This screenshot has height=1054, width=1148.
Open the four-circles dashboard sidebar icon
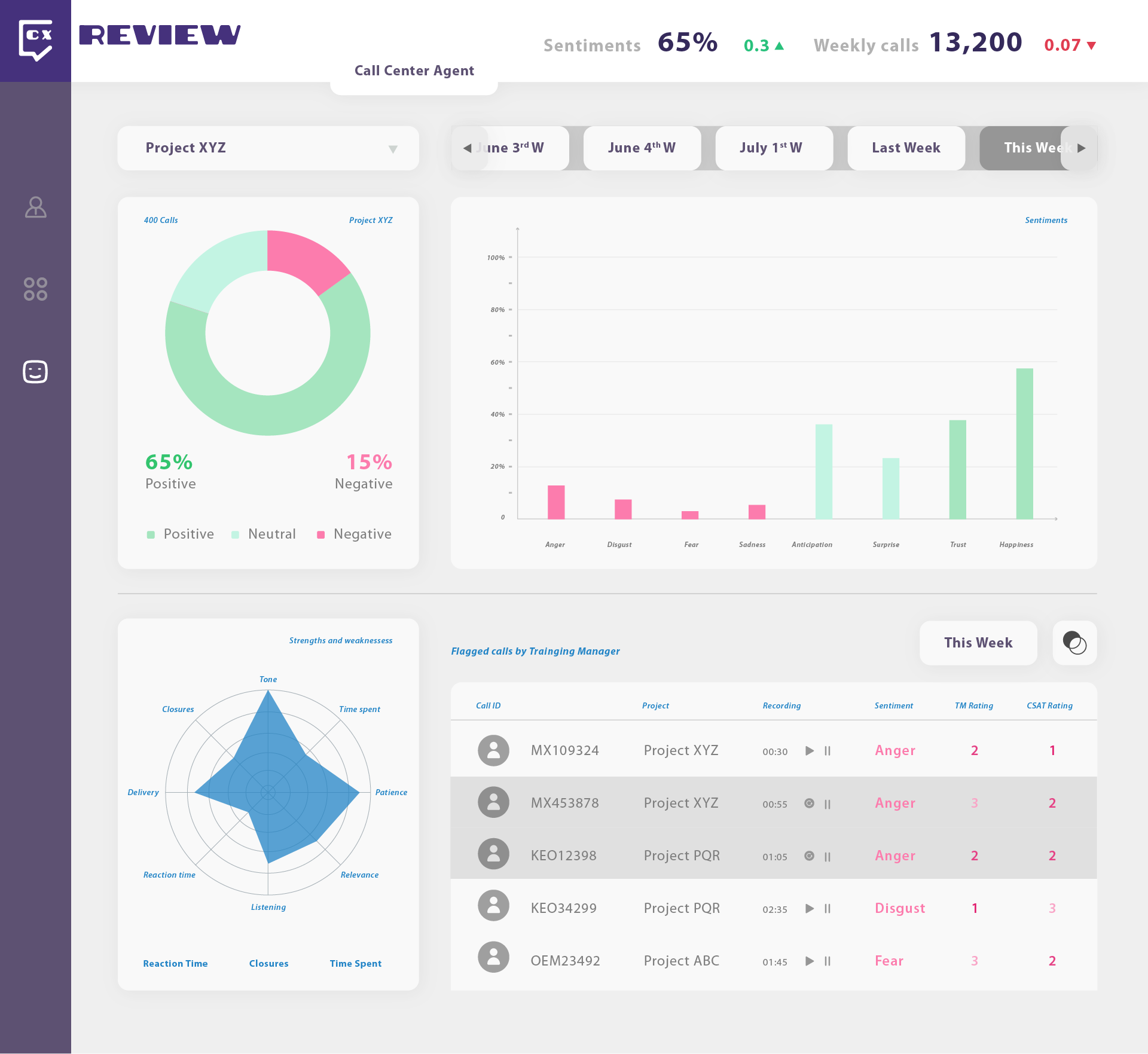[x=35, y=289]
